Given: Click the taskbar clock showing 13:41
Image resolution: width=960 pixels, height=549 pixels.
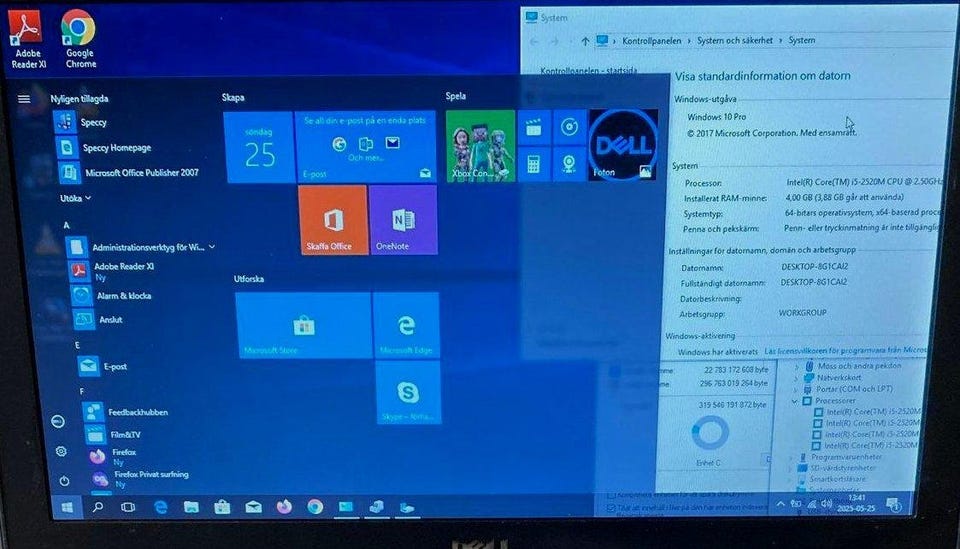Looking at the screenshot, I should [x=857, y=504].
